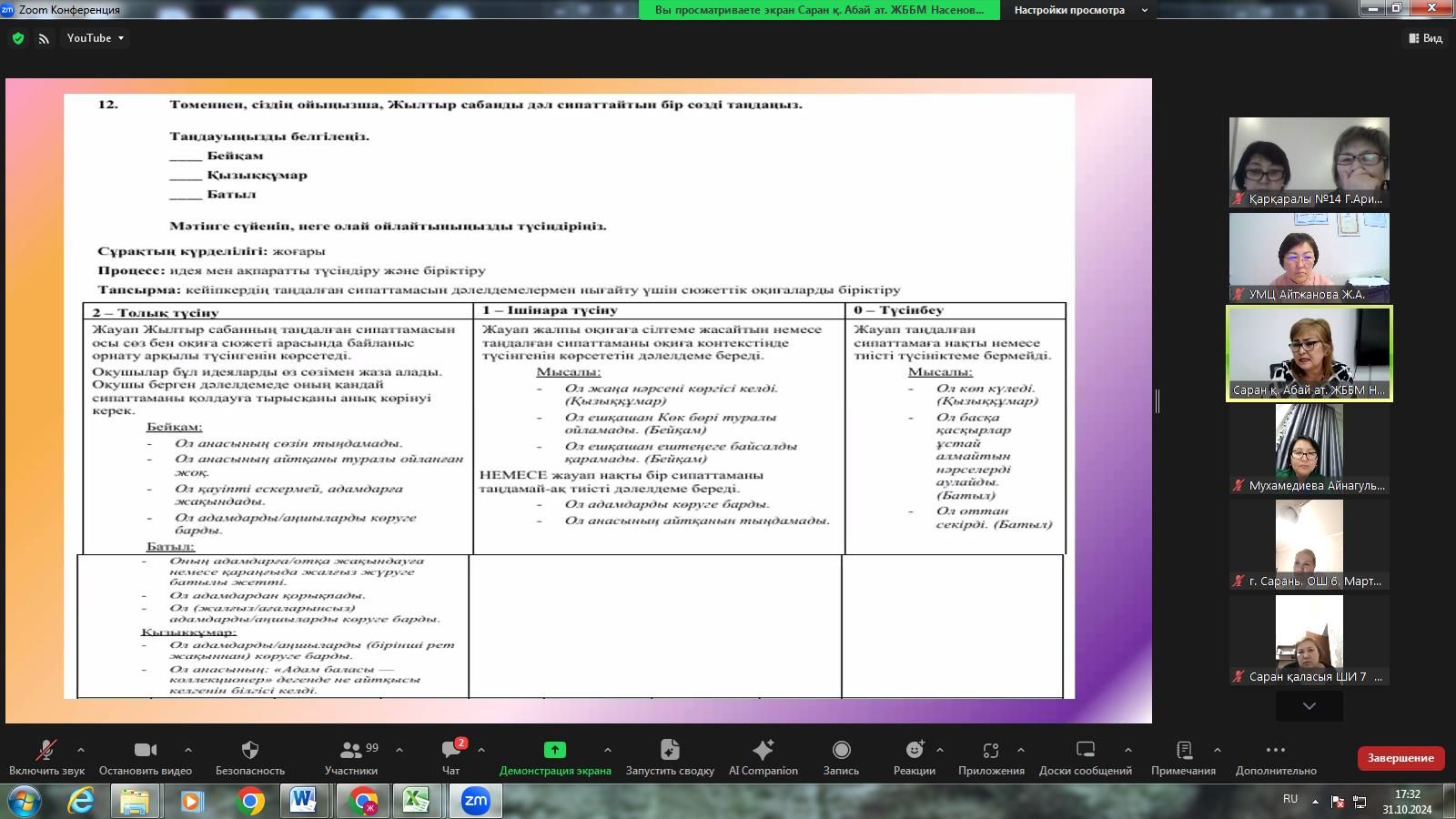The image size is (1456, 819).
Task: Open Доски сообщений whiteboards
Action: [x=1085, y=750]
